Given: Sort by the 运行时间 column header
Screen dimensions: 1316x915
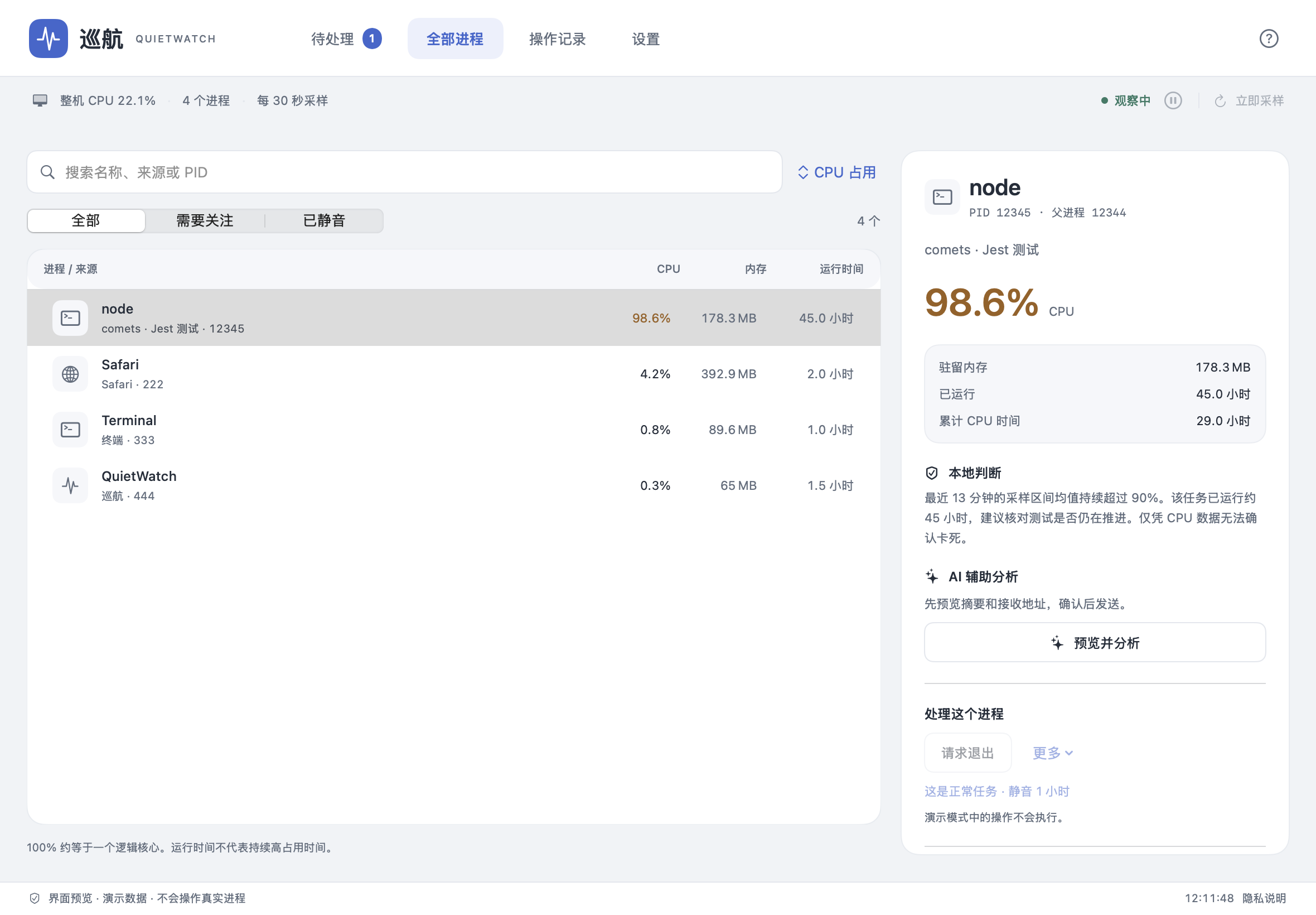Looking at the screenshot, I should click(x=841, y=269).
